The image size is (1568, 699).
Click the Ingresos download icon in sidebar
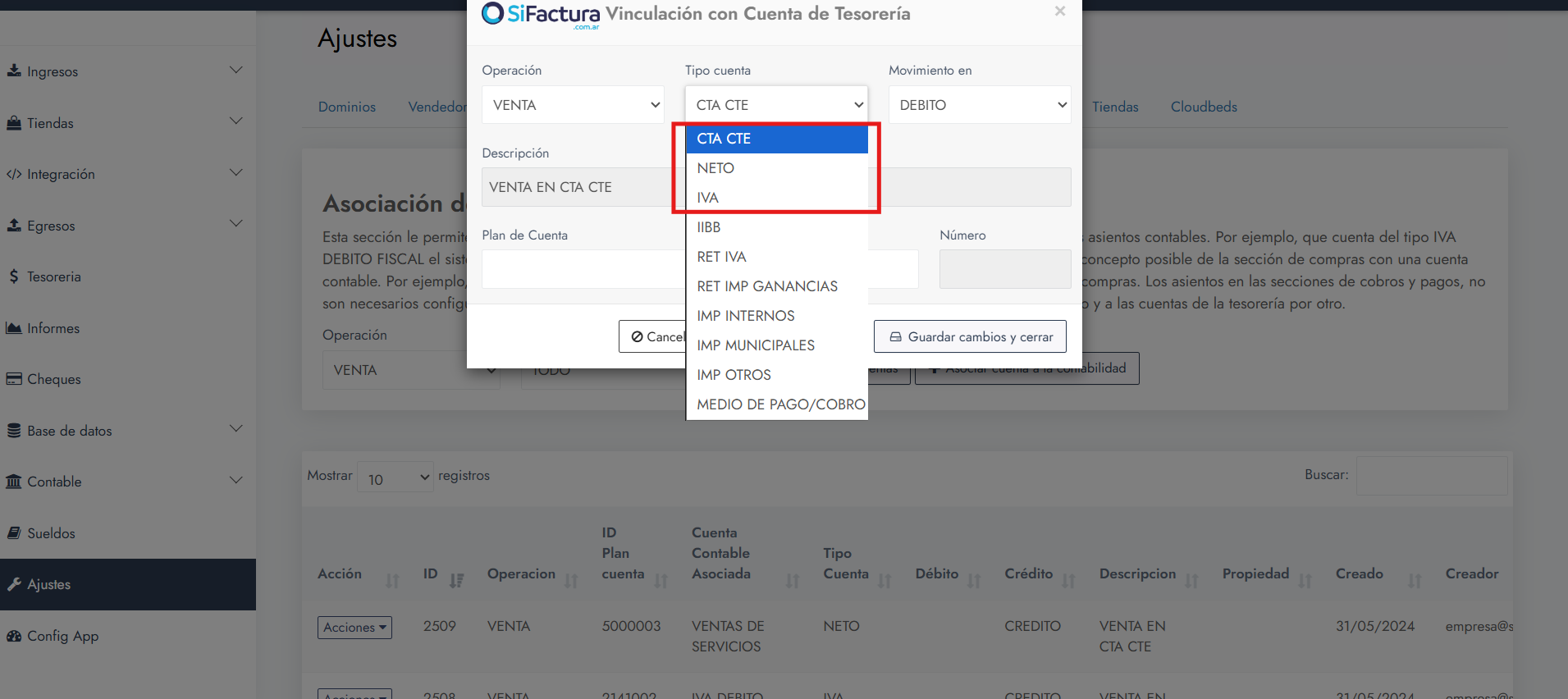pos(14,71)
